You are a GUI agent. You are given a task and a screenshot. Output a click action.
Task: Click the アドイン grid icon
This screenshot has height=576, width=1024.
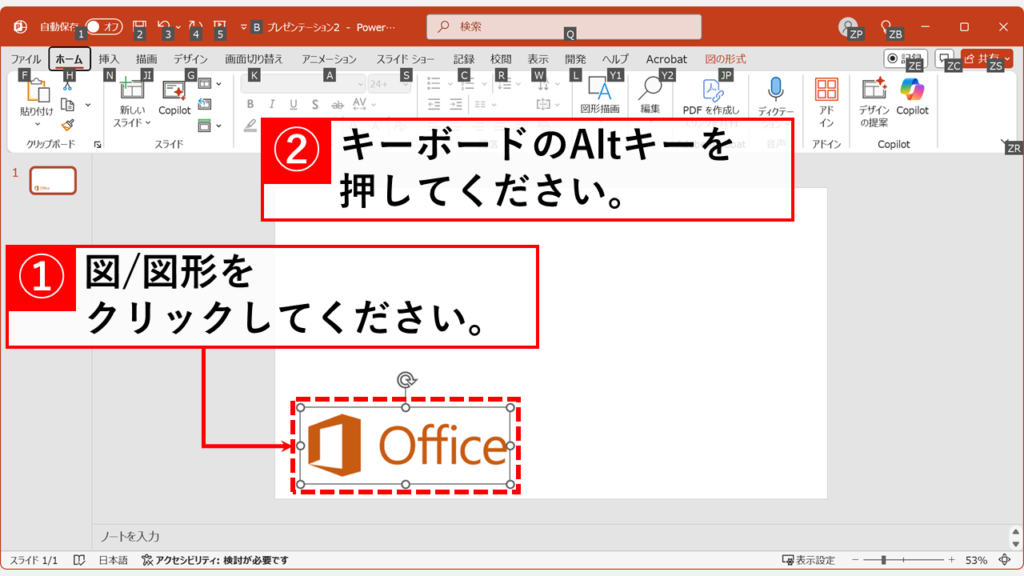tap(826, 89)
